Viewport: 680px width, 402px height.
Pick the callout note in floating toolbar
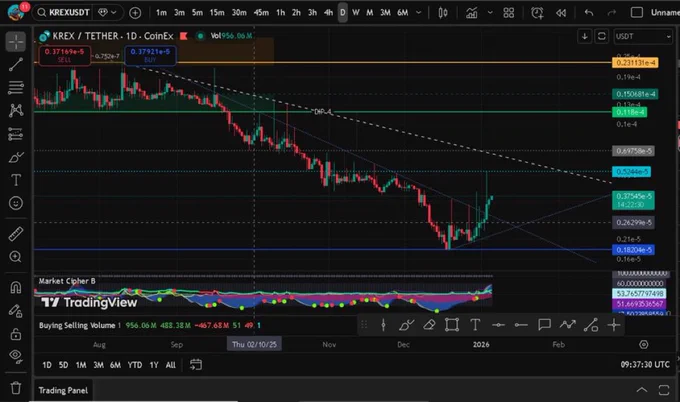[544, 325]
